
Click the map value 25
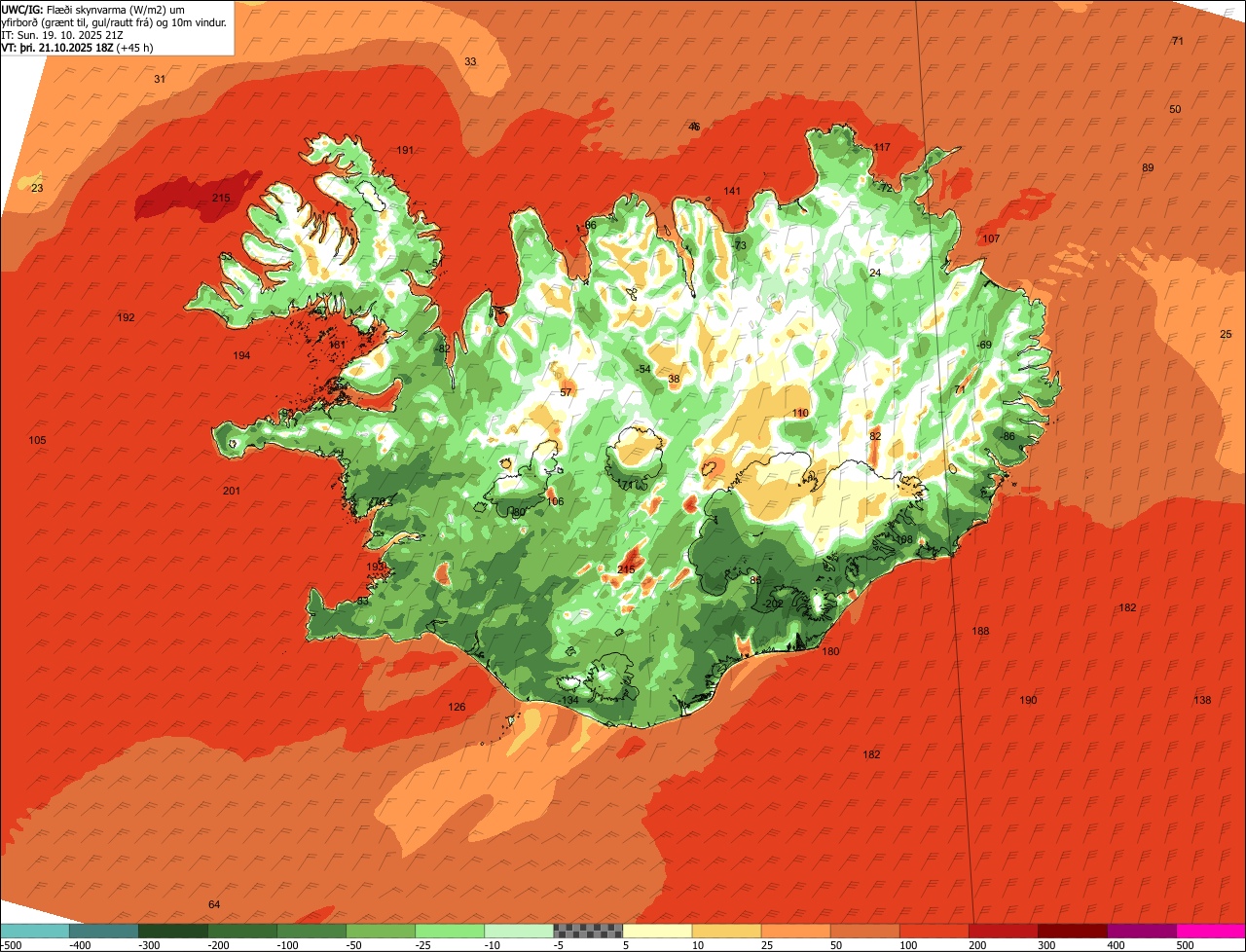tap(1226, 334)
